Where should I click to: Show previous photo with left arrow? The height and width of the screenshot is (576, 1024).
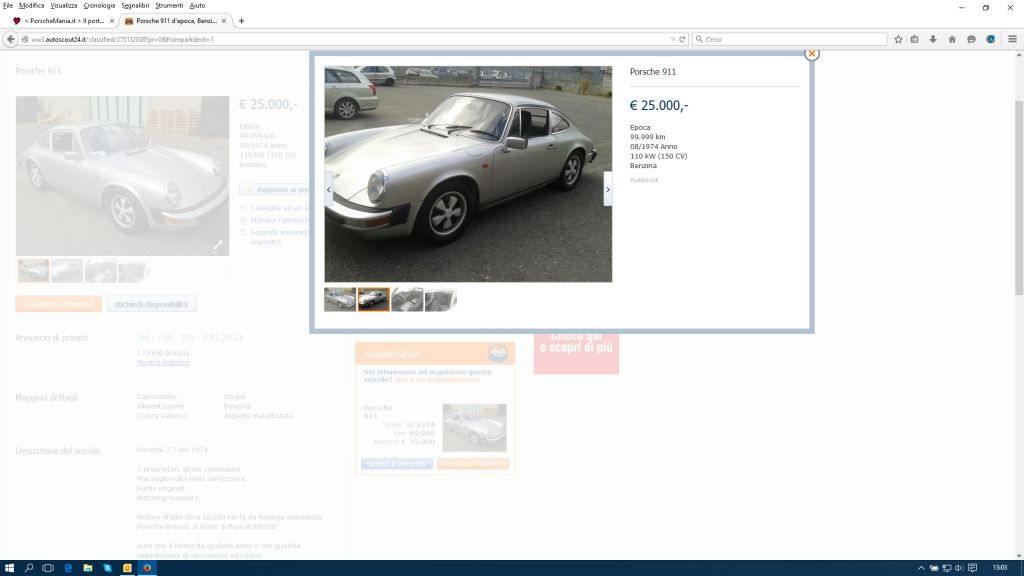point(328,189)
